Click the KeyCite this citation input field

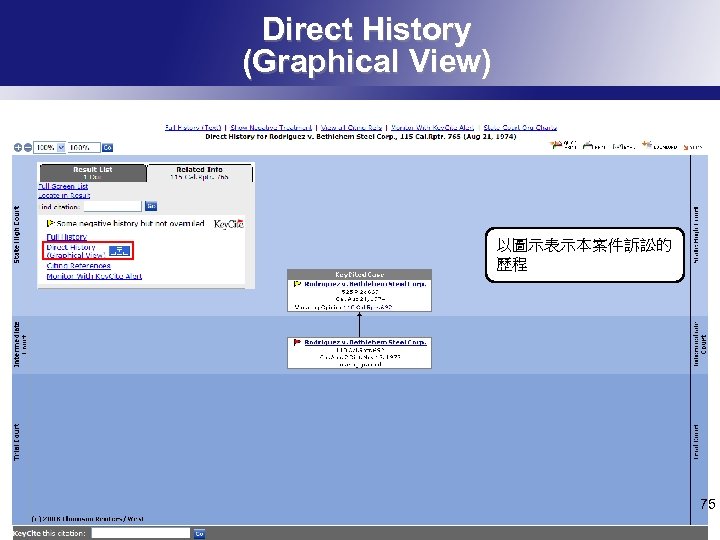pos(141,533)
